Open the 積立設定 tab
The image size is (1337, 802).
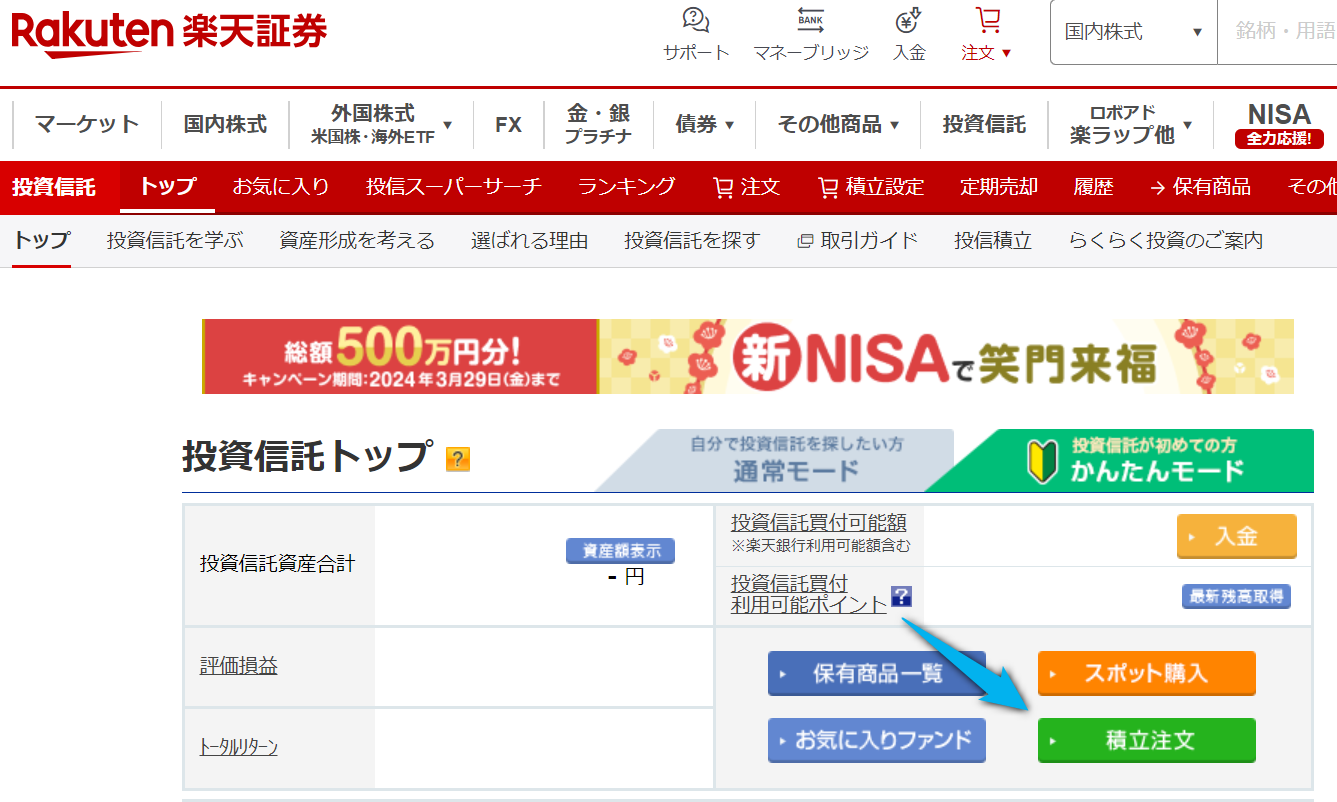pyautogui.click(x=870, y=186)
